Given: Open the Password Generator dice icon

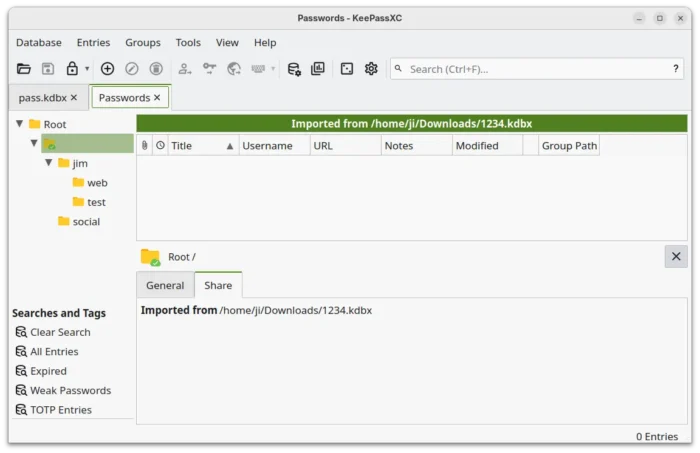Looking at the screenshot, I should [347, 69].
